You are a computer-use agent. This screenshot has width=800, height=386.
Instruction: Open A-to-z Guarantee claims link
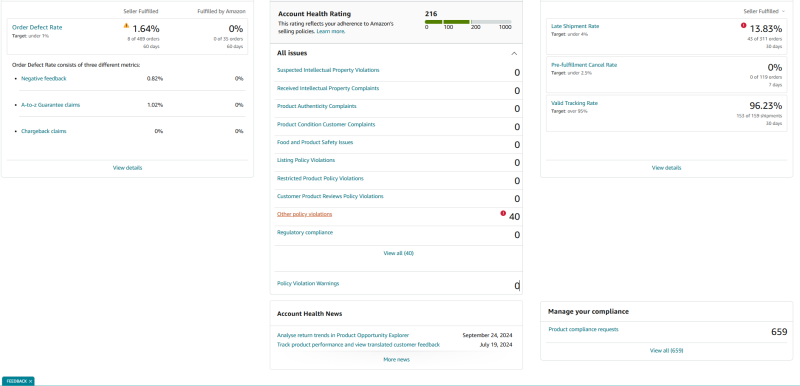51,105
